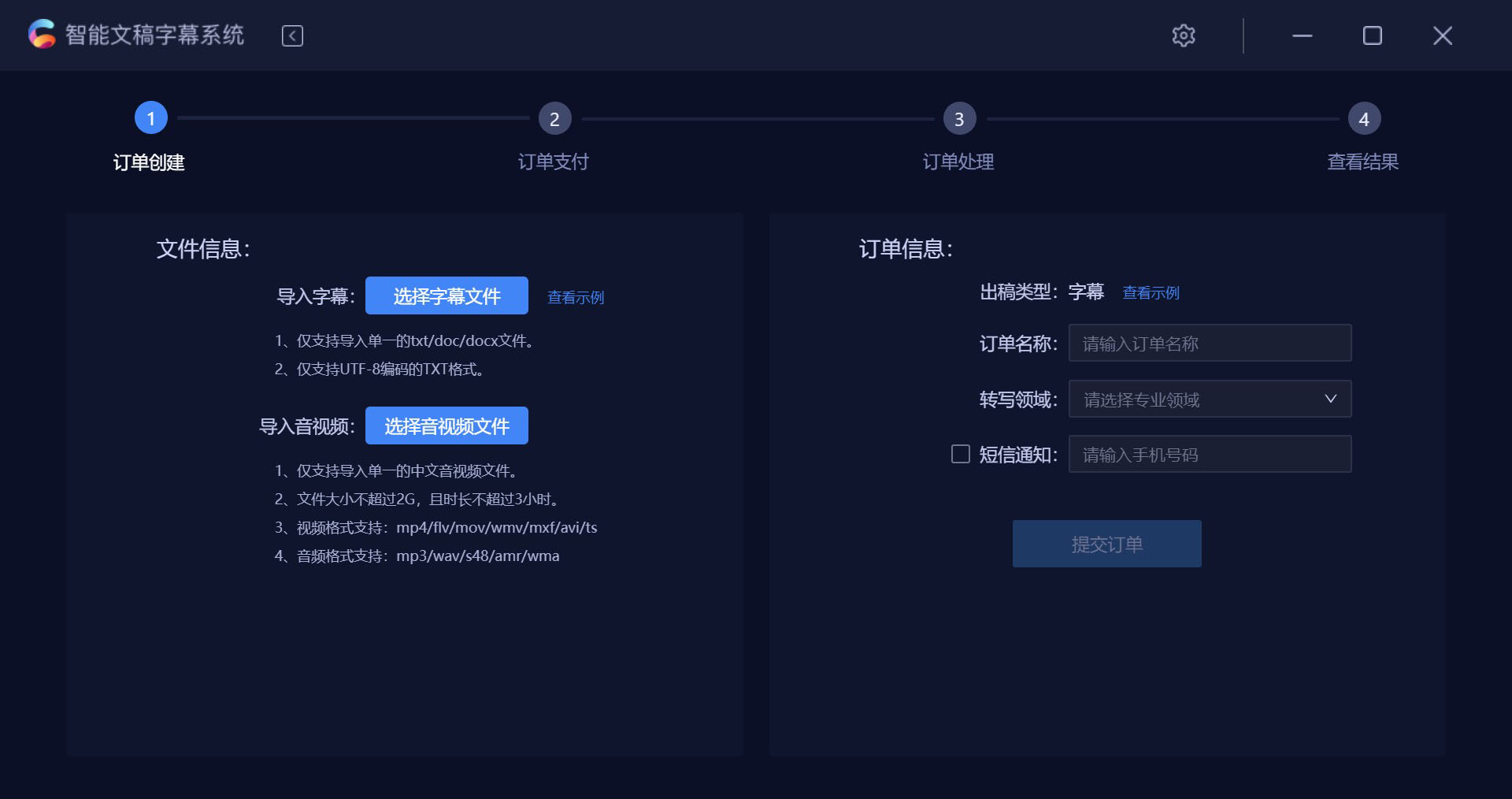This screenshot has width=1512, height=799.
Task: Click 选择字幕文件 button
Action: [447, 295]
